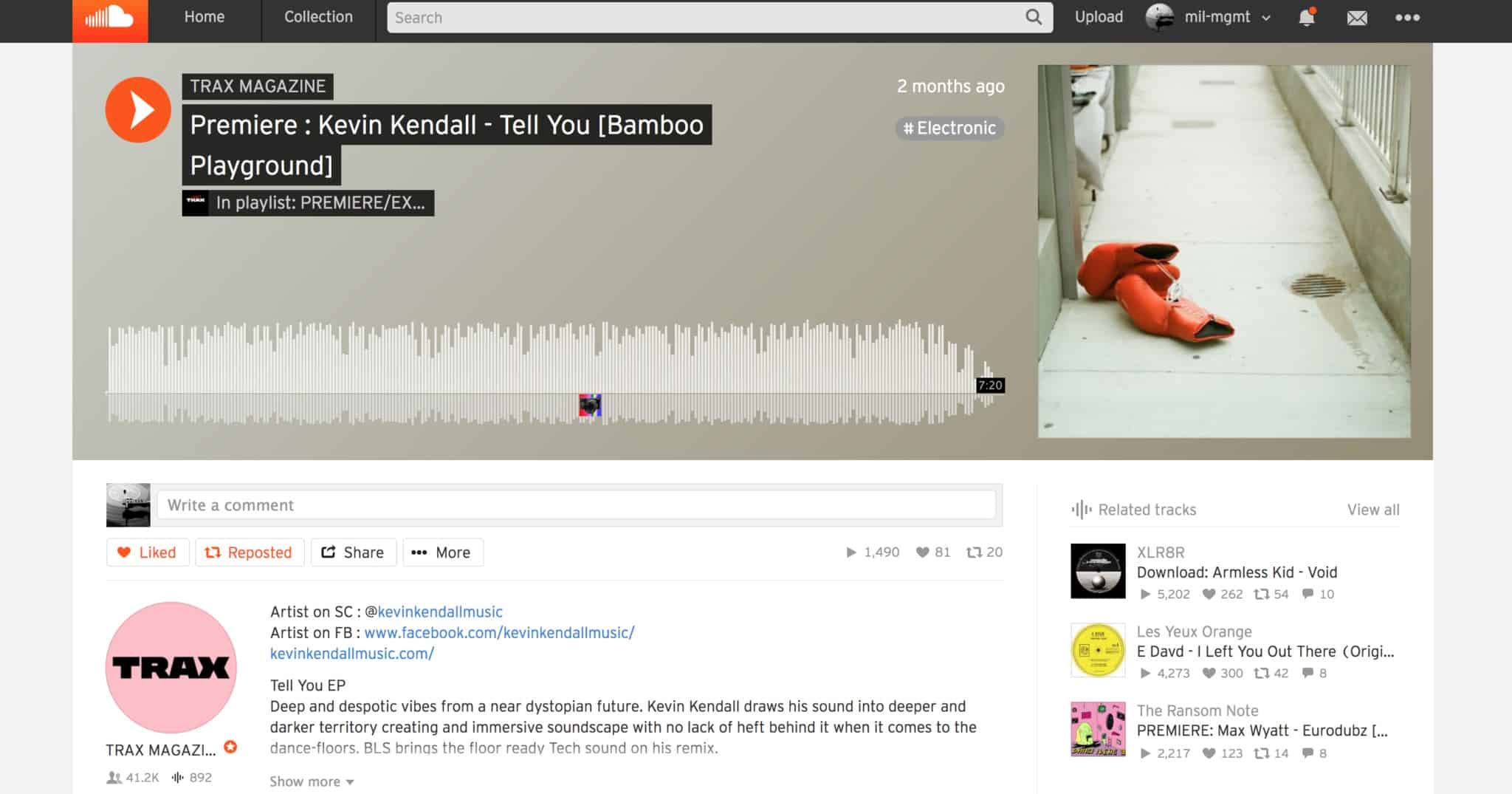Go to the Home tab
This screenshot has width=1512, height=794.
205,17
